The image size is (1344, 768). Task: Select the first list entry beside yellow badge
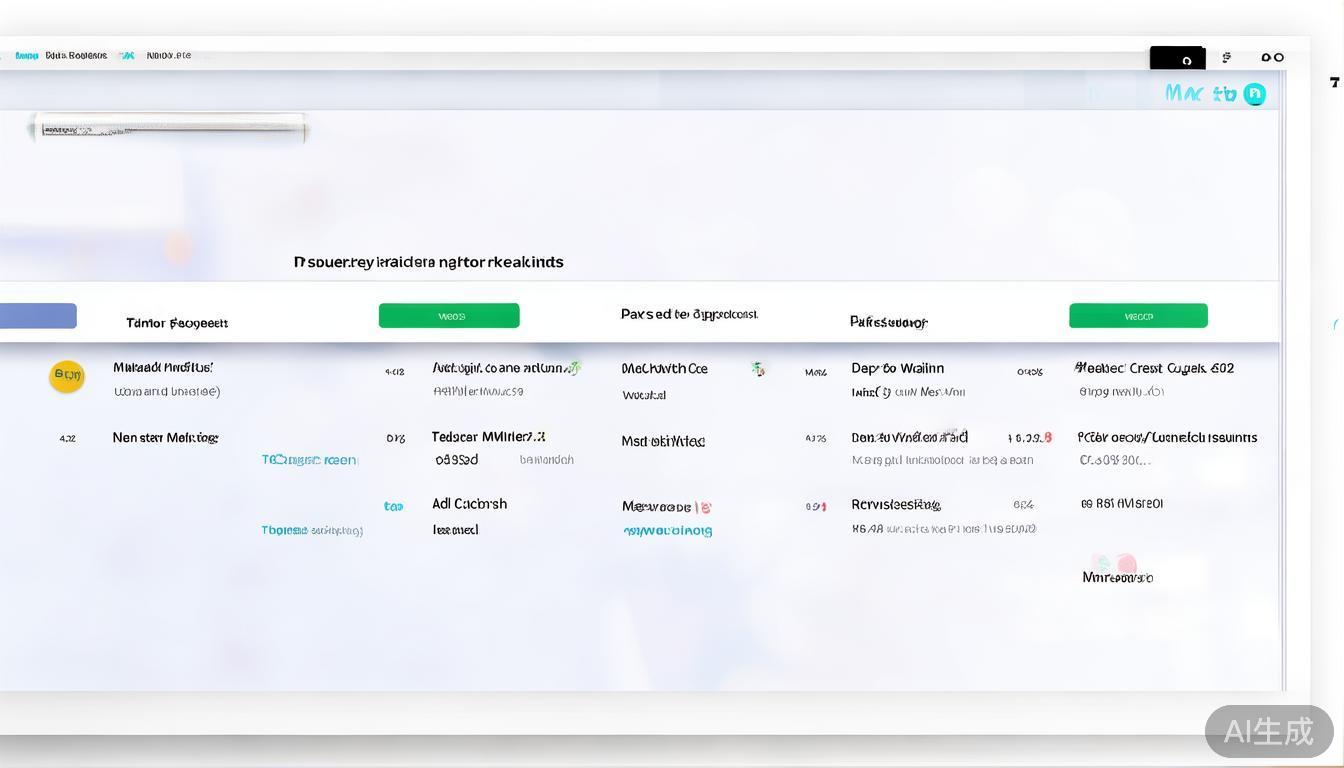[163, 368]
